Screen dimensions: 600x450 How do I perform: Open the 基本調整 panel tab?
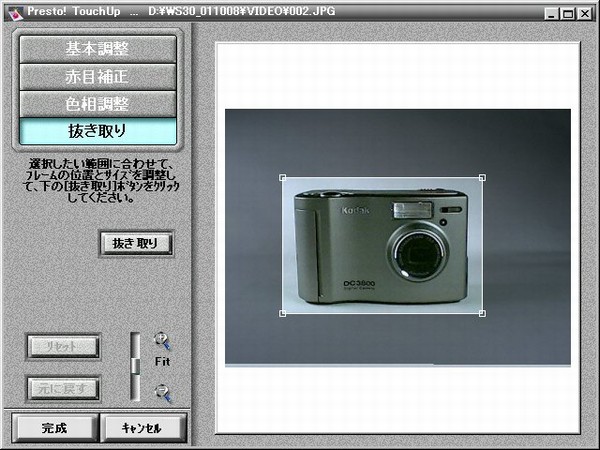tap(98, 48)
